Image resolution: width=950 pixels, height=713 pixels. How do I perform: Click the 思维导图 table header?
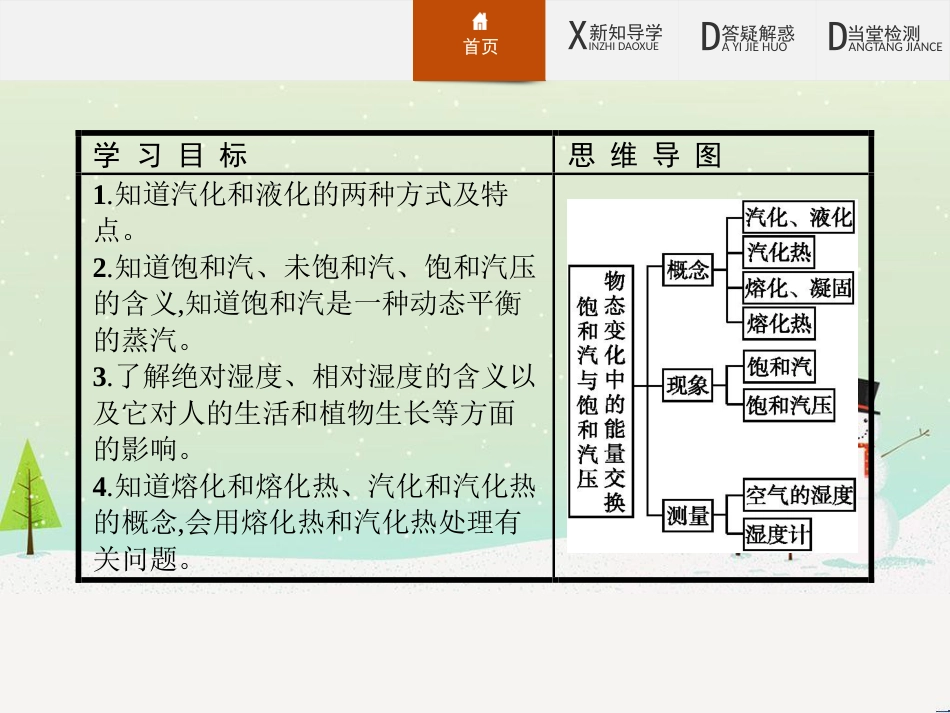pyautogui.click(x=645, y=154)
